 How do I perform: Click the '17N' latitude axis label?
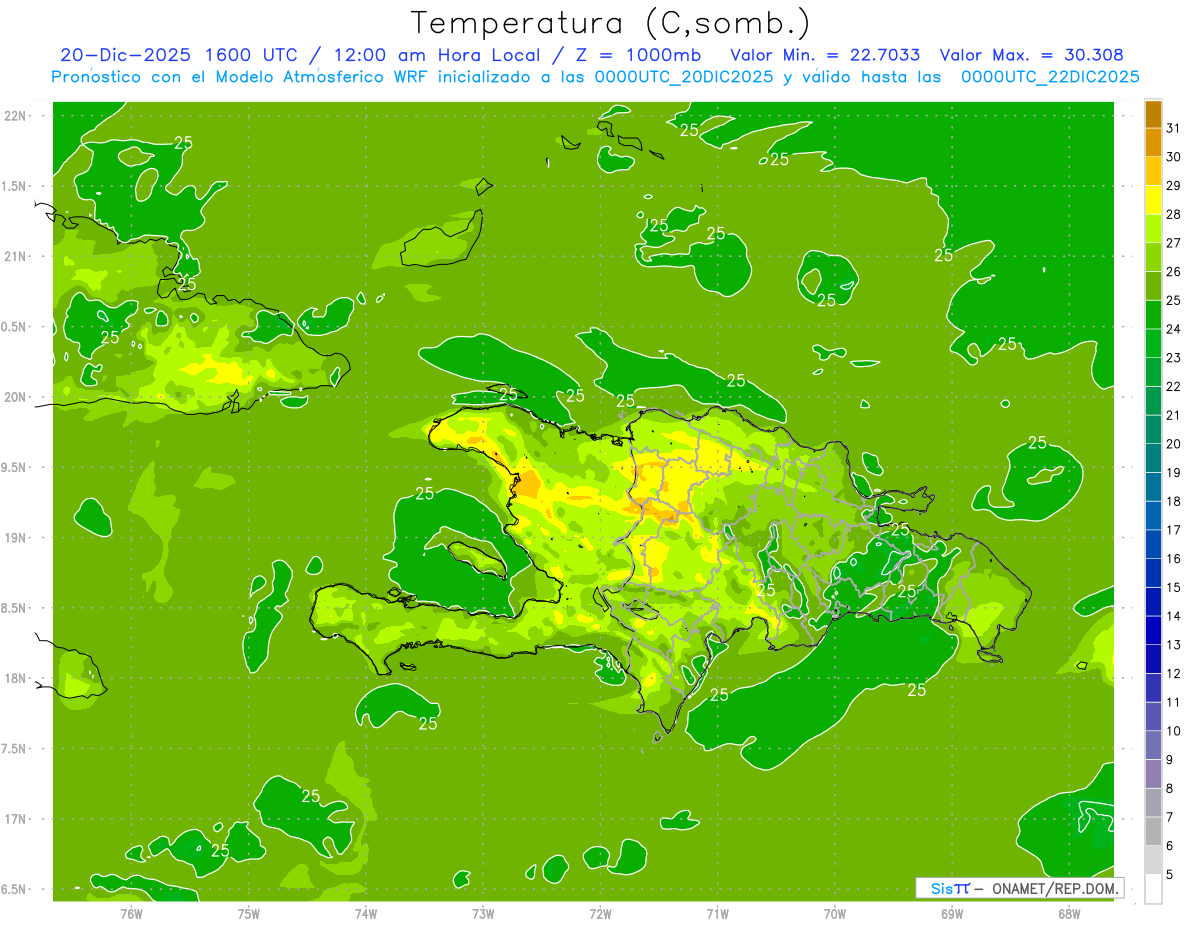(x=15, y=819)
